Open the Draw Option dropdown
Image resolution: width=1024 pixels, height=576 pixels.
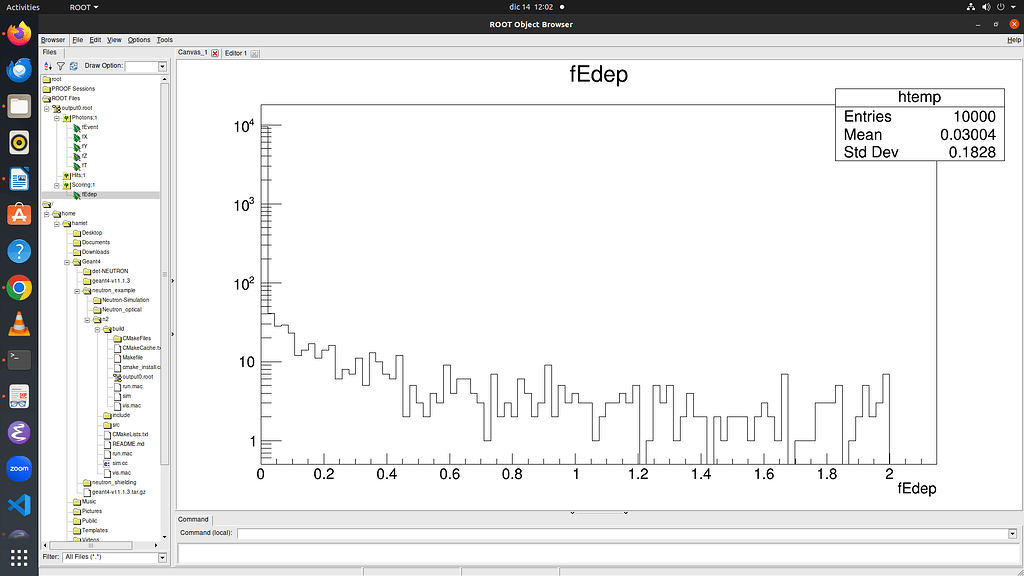click(x=162, y=67)
